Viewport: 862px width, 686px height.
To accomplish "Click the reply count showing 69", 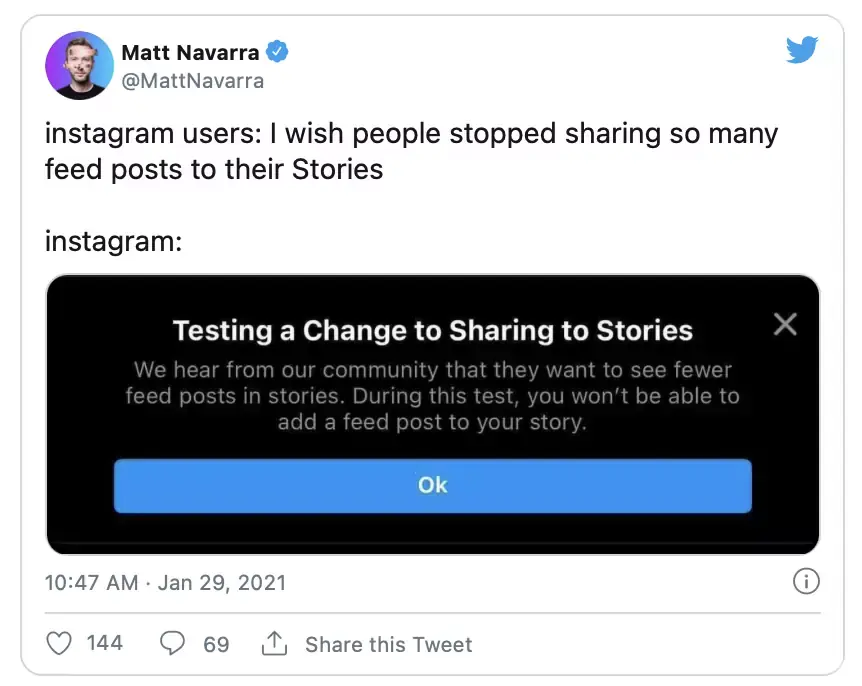I will 216,643.
